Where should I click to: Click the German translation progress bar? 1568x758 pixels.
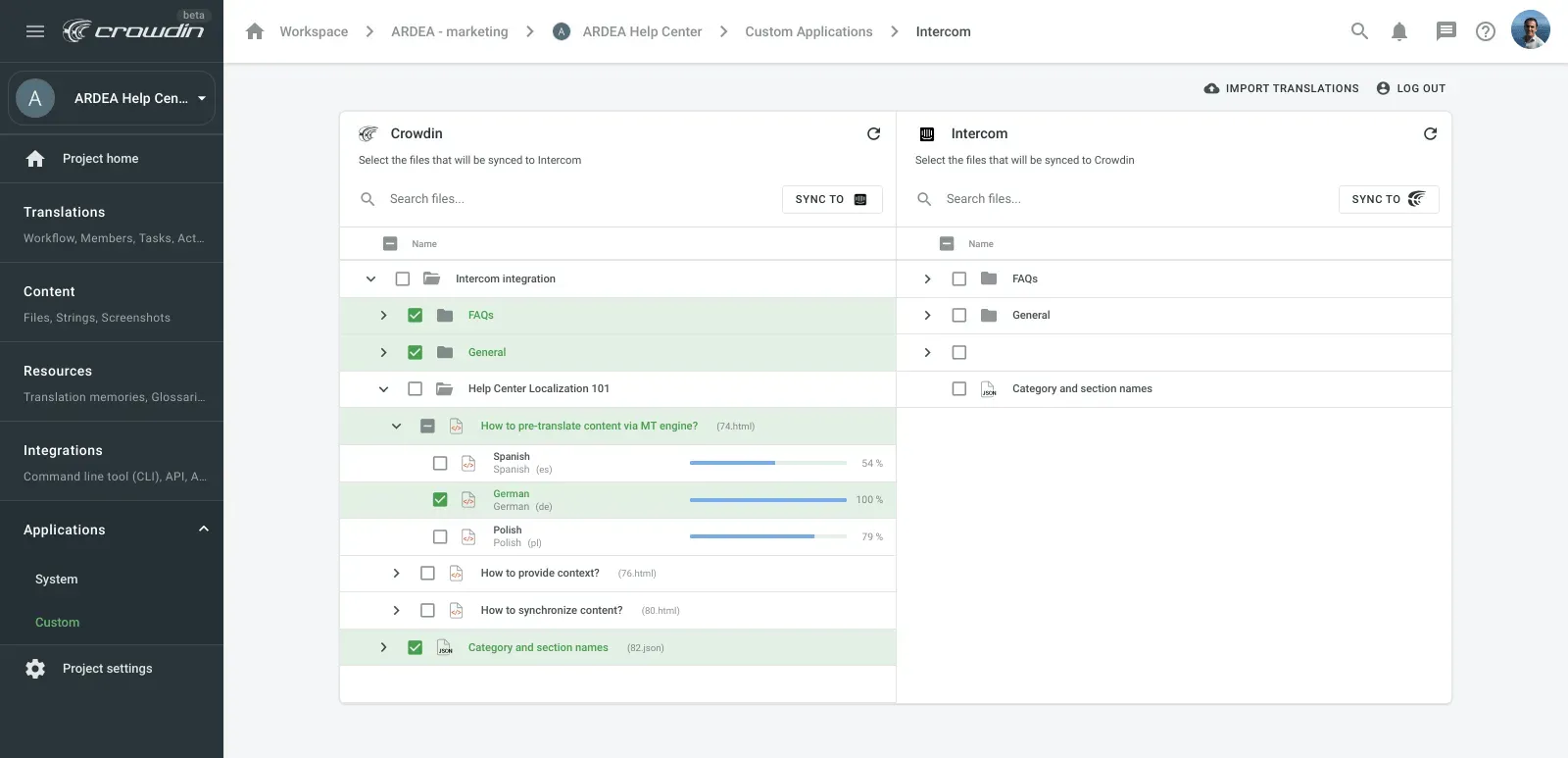pos(767,500)
